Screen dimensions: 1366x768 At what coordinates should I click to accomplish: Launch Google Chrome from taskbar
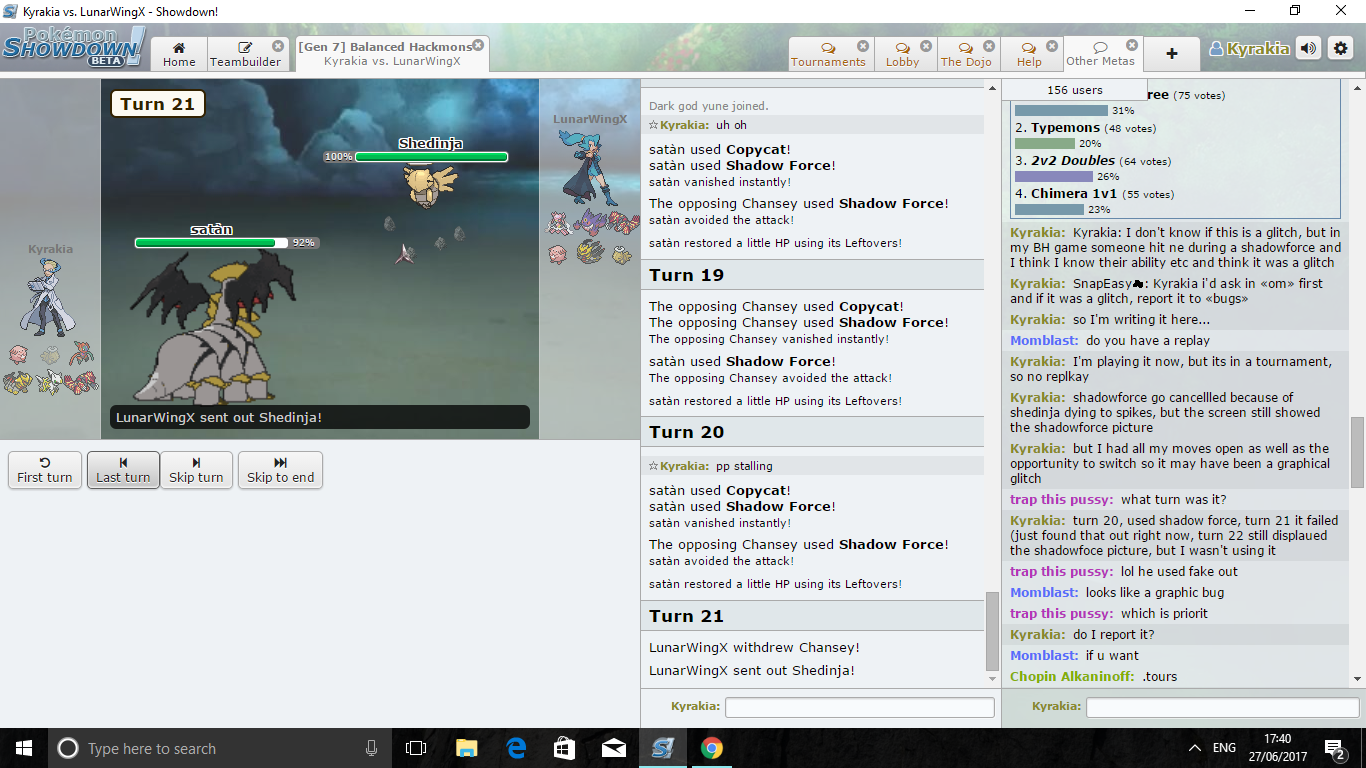pos(711,748)
